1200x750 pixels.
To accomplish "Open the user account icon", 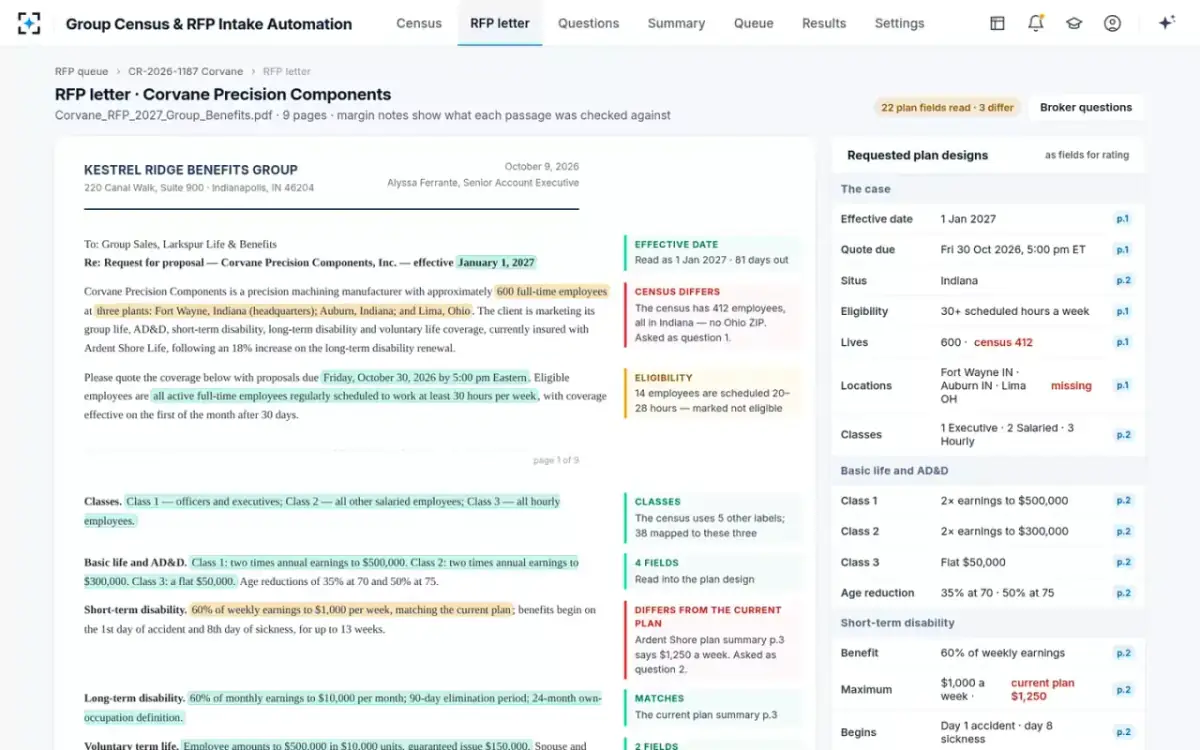I will [x=1112, y=23].
